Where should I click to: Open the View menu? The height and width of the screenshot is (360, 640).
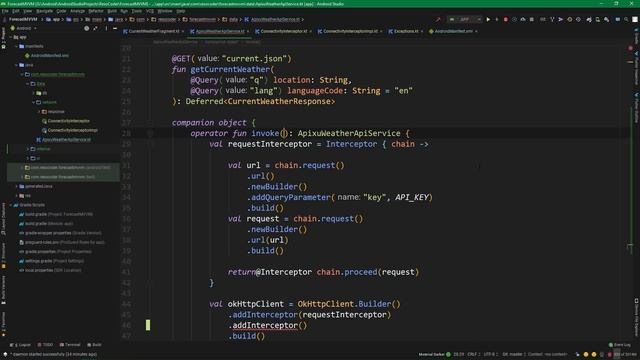pyautogui.click(x=27, y=11)
